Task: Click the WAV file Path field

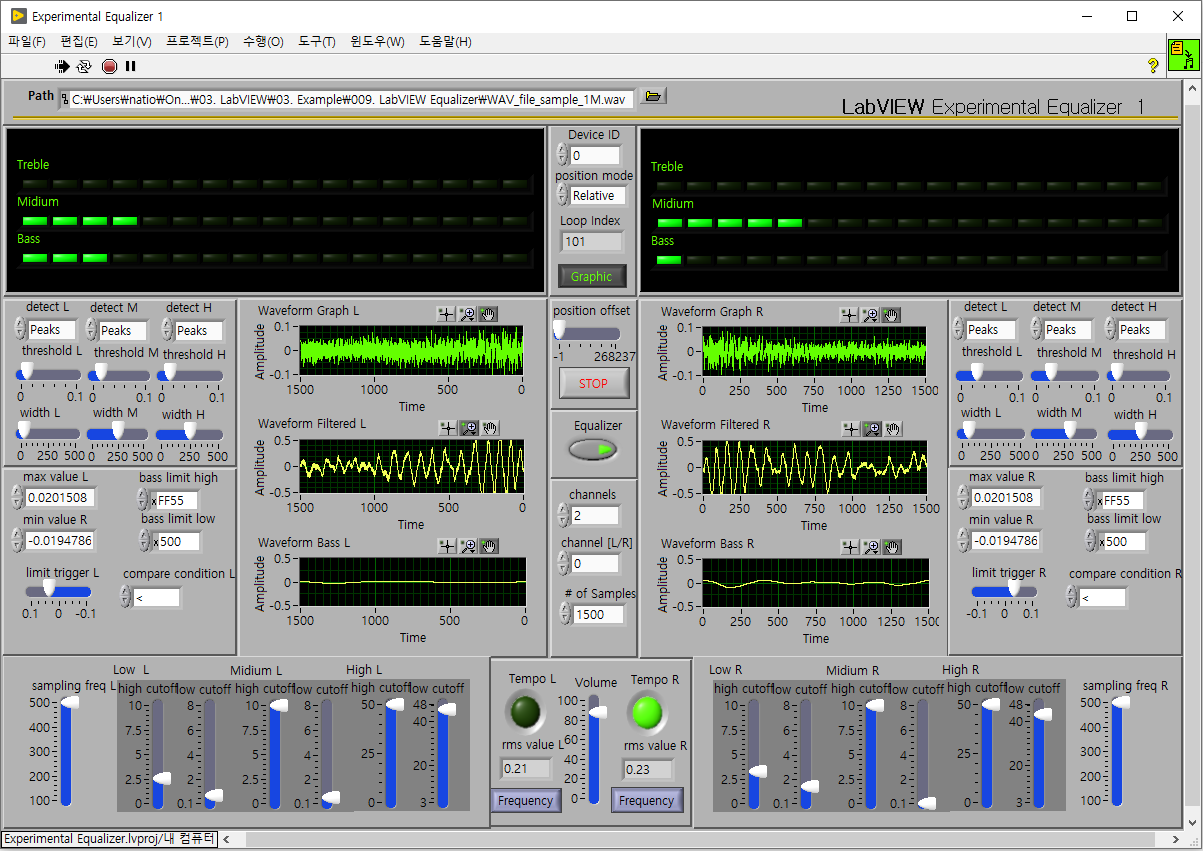Action: pyautogui.click(x=347, y=99)
